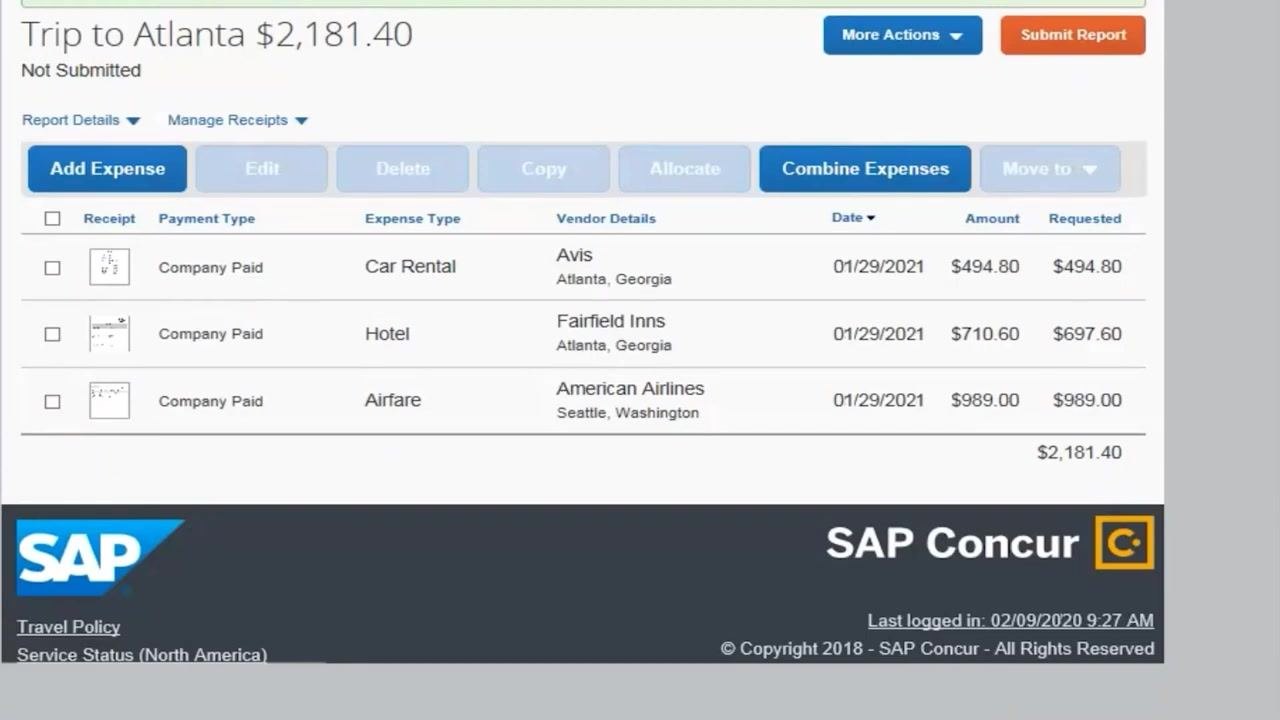Click the SAP Concur logo icon
This screenshot has width=1280, height=720.
(x=1124, y=543)
